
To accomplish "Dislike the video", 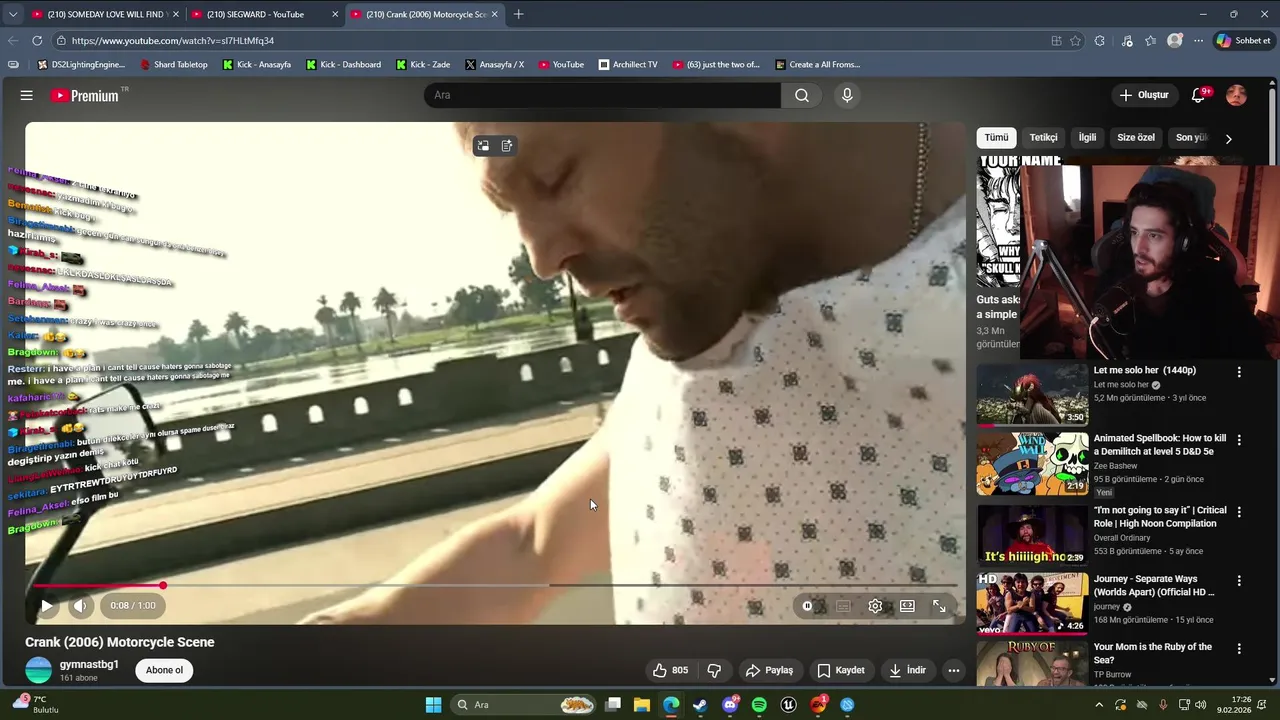I will click(x=714, y=670).
